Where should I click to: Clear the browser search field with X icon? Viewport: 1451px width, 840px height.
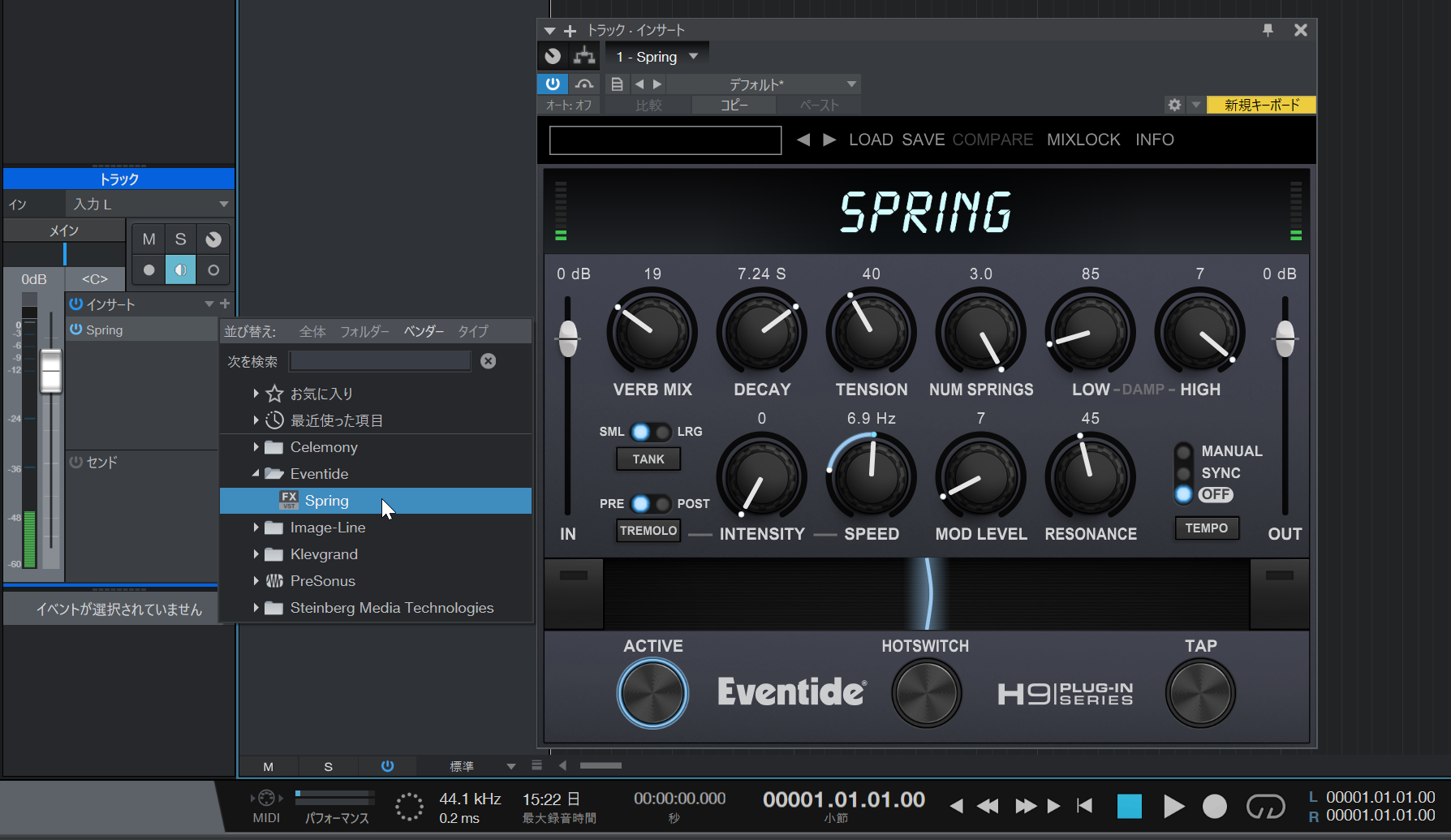488,361
